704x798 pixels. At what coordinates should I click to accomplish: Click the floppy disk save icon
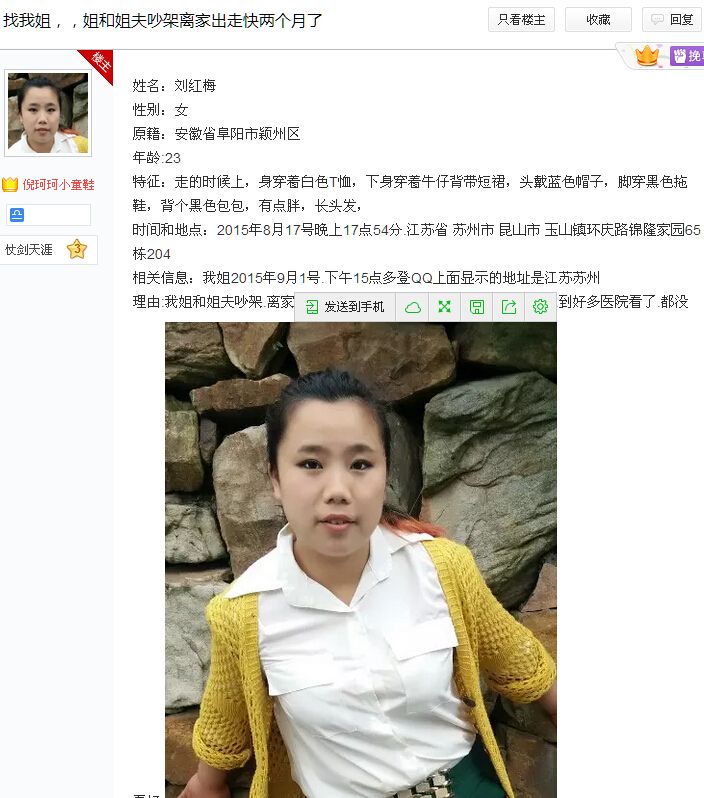[476, 307]
